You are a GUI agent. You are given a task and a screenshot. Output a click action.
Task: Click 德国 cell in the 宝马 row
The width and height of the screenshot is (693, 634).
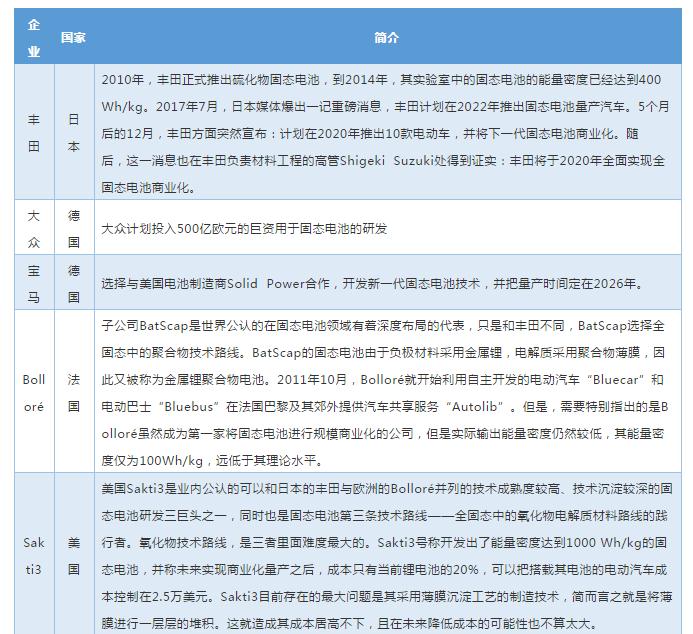74,282
